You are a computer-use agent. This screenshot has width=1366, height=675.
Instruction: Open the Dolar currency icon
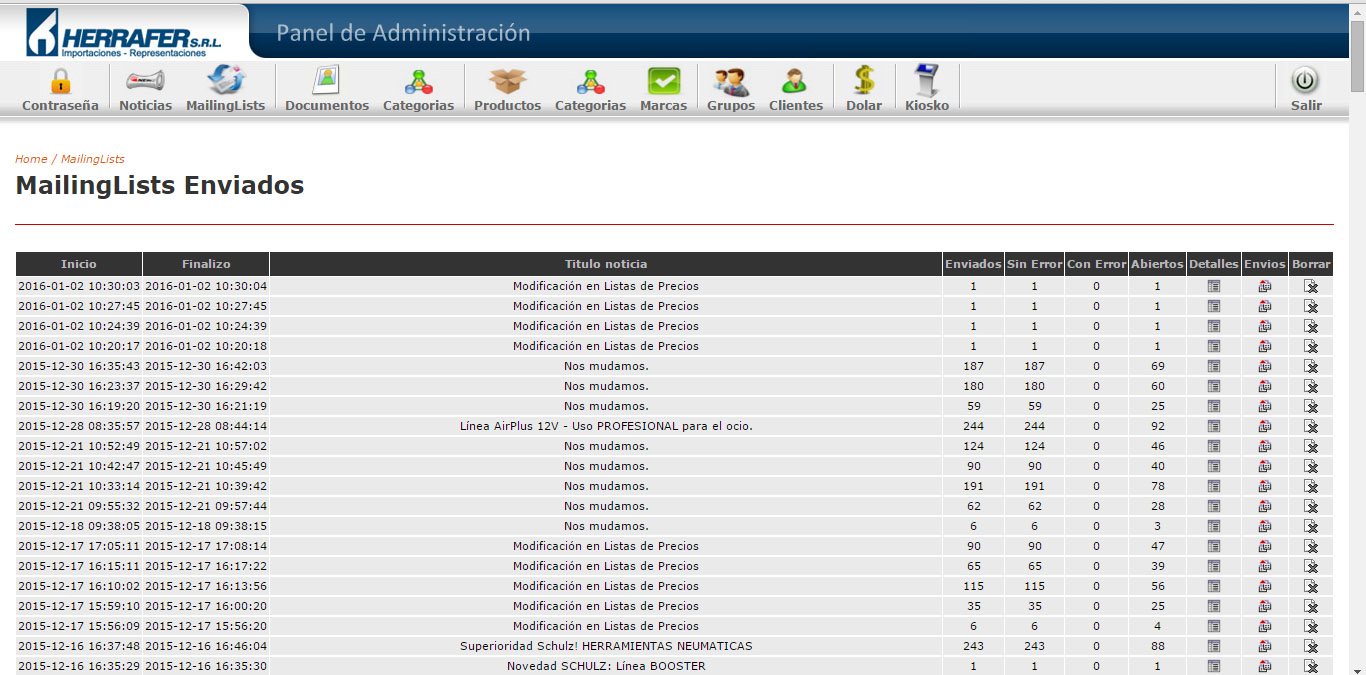pyautogui.click(x=864, y=81)
